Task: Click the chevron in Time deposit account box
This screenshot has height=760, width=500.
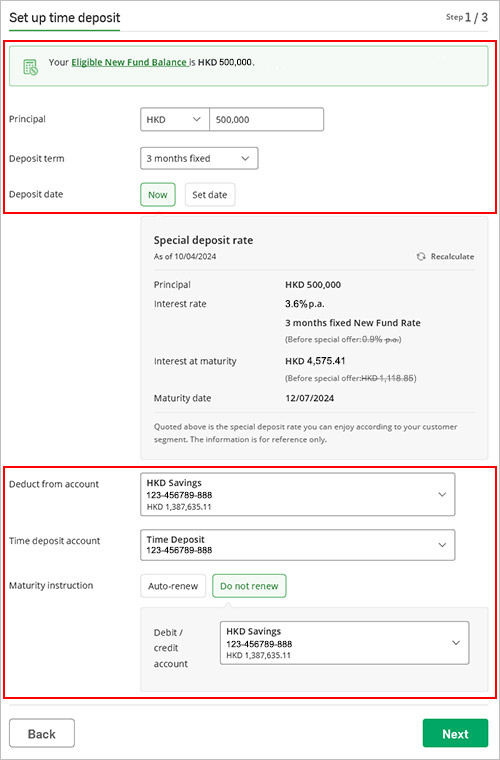Action: click(442, 545)
